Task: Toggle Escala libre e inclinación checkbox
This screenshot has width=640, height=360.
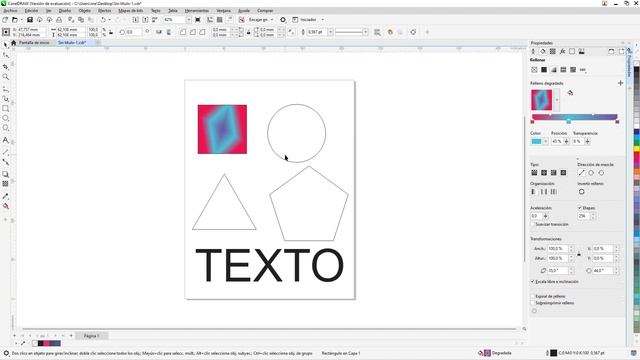Action: point(533,282)
